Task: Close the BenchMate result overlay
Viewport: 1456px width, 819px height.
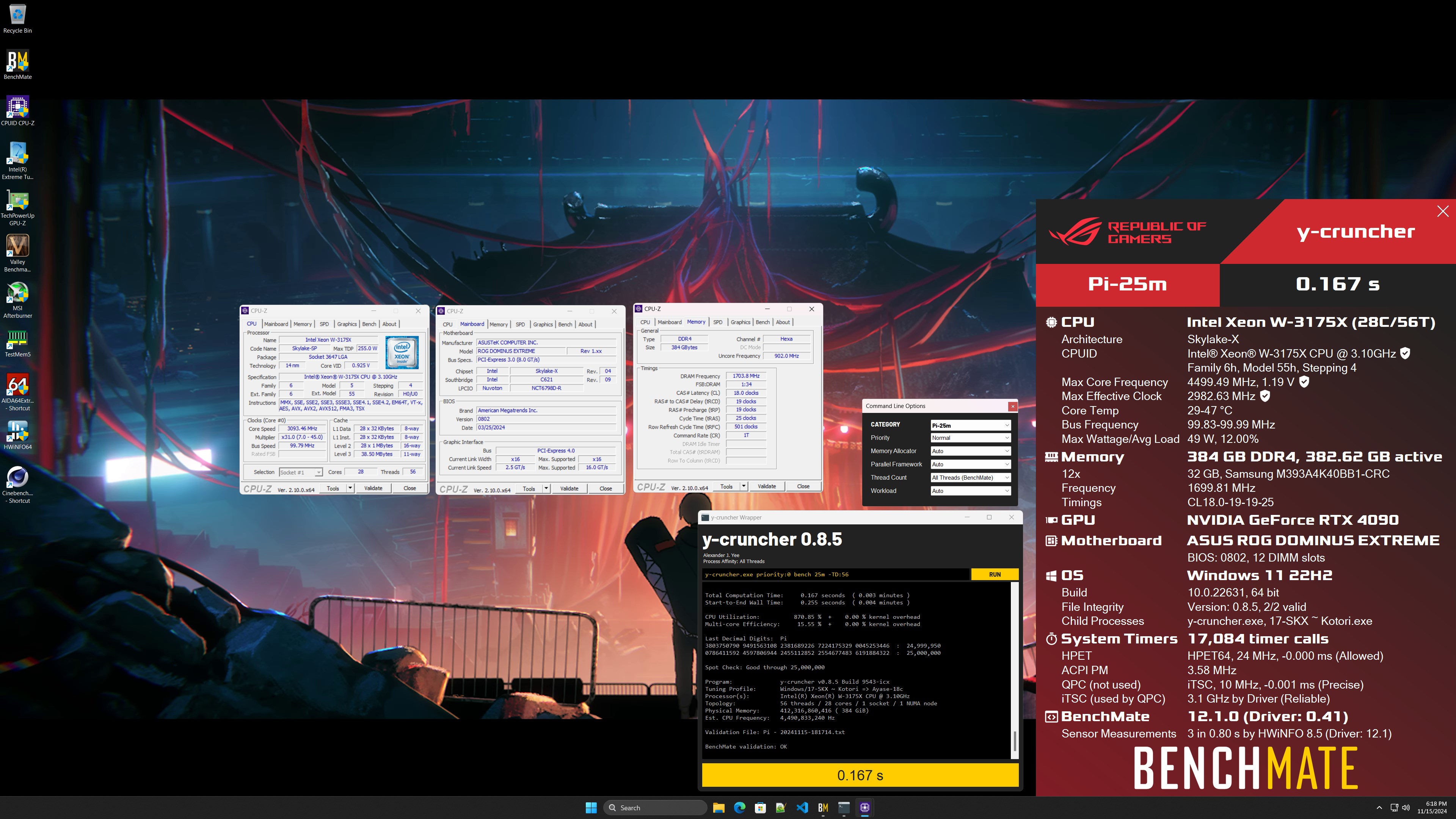Action: click(x=1442, y=212)
